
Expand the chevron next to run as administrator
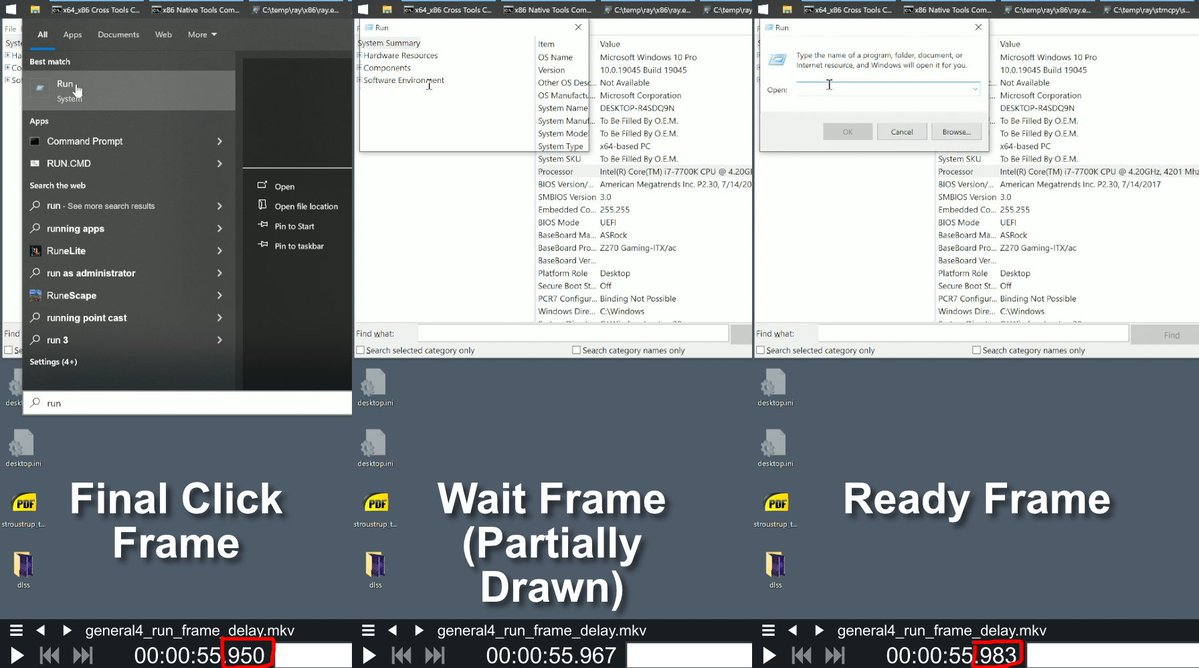point(219,273)
